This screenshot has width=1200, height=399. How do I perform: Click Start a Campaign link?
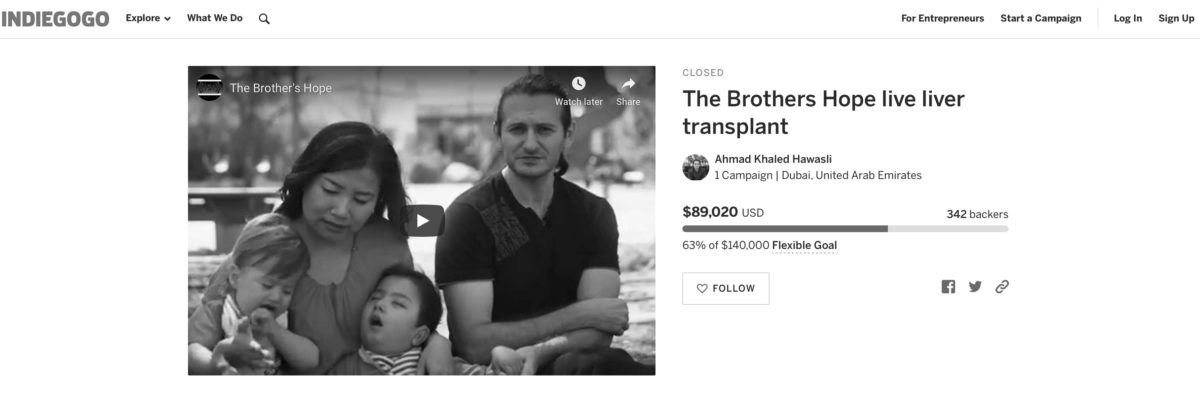click(1040, 18)
